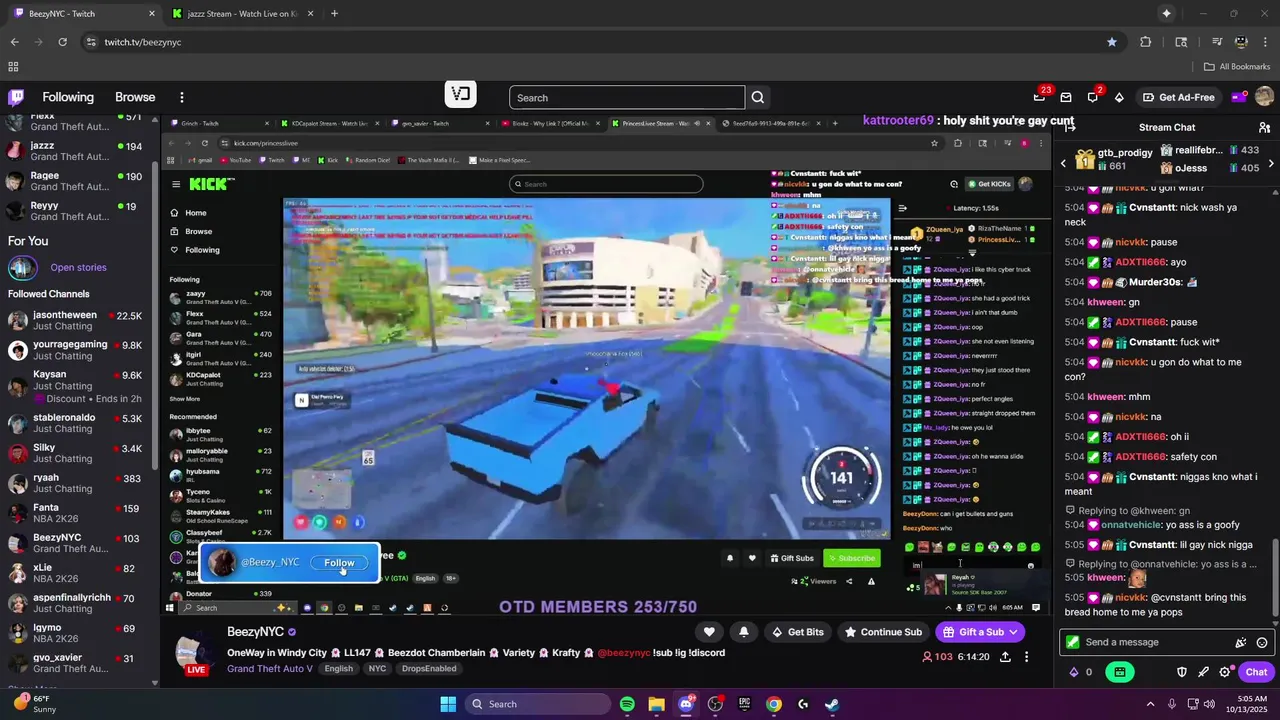Go to the Browse page
Viewport: 1280px width, 720px height.
pos(135,97)
